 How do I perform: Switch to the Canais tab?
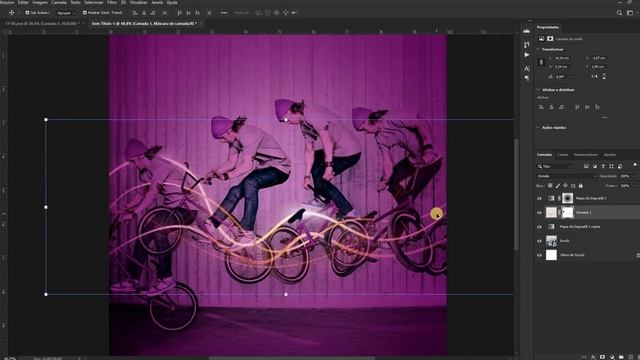coord(562,155)
